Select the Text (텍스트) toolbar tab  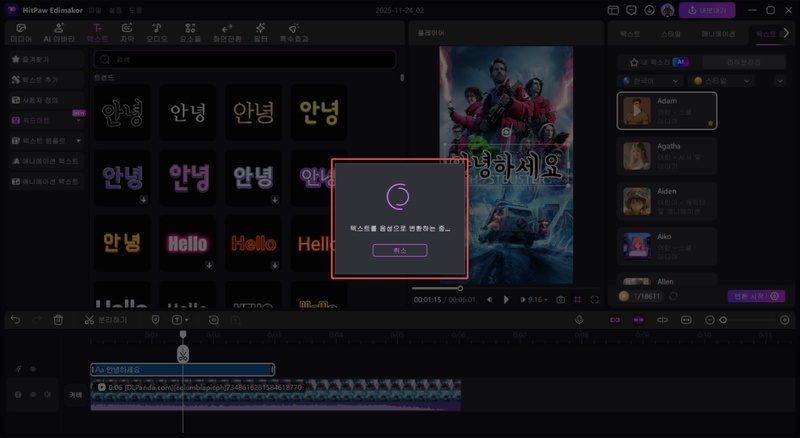pos(97,33)
